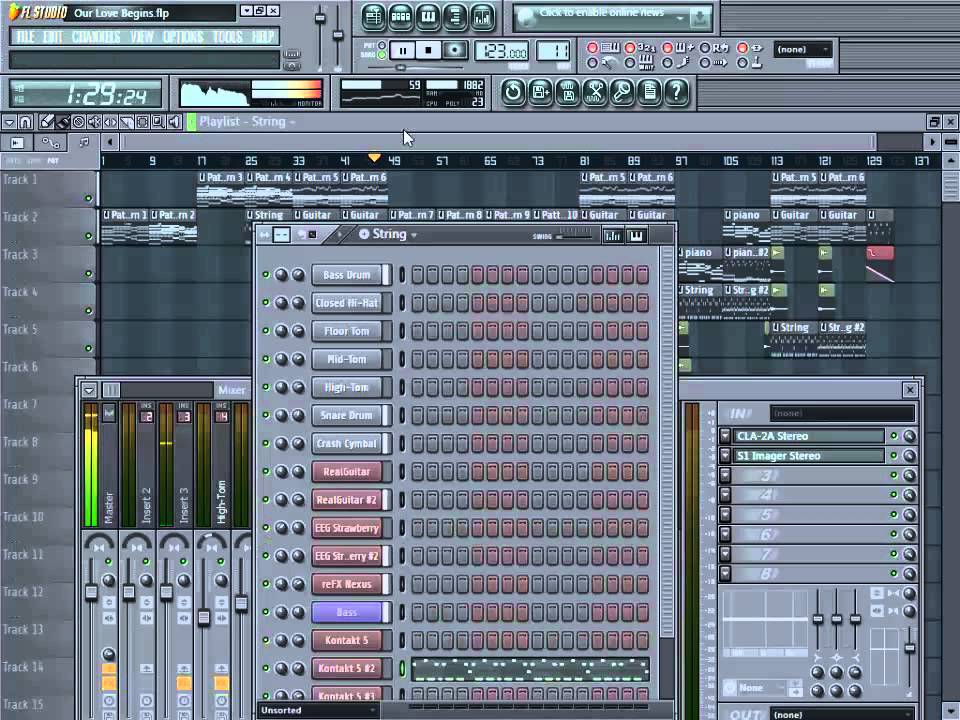Screen dimensions: 960x720
Task: Open the VIEW menu
Action: [x=141, y=37]
